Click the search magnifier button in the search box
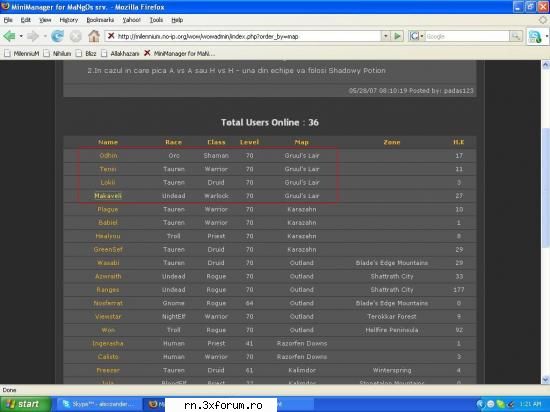550x412 pixels. [516, 36]
